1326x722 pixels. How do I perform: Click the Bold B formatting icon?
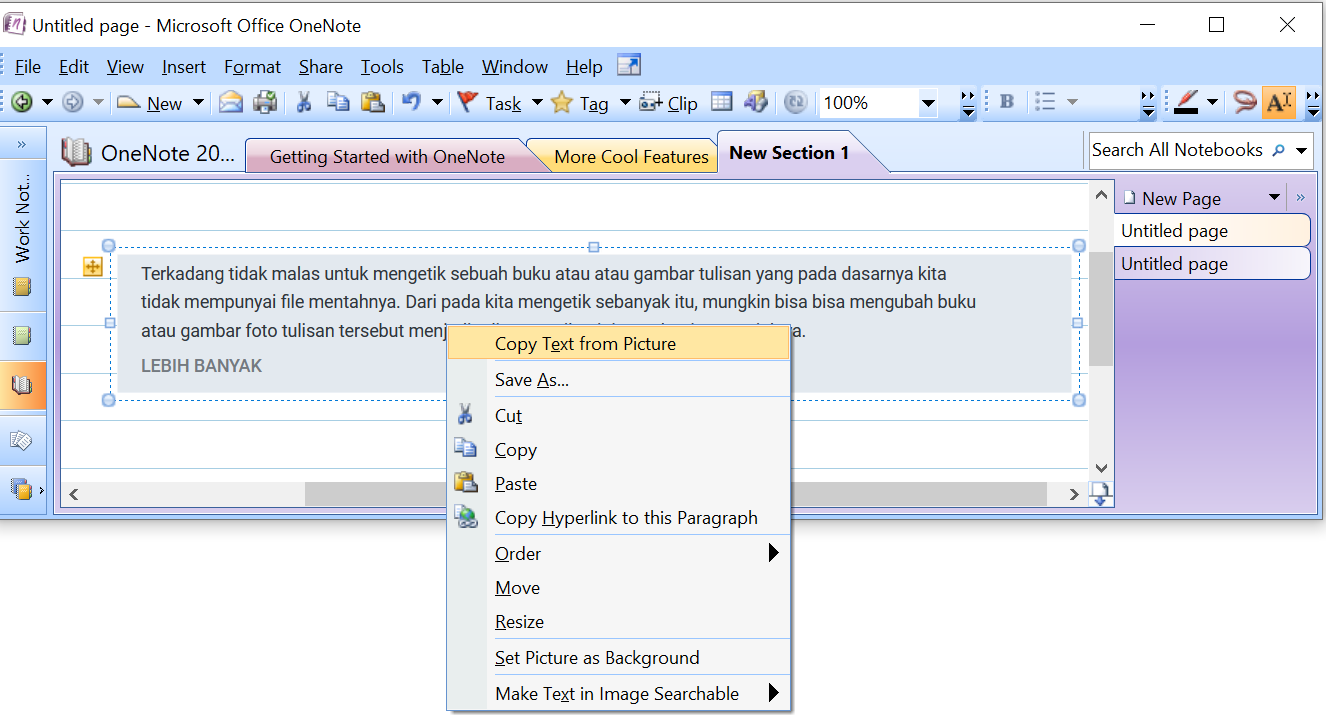(x=1007, y=102)
